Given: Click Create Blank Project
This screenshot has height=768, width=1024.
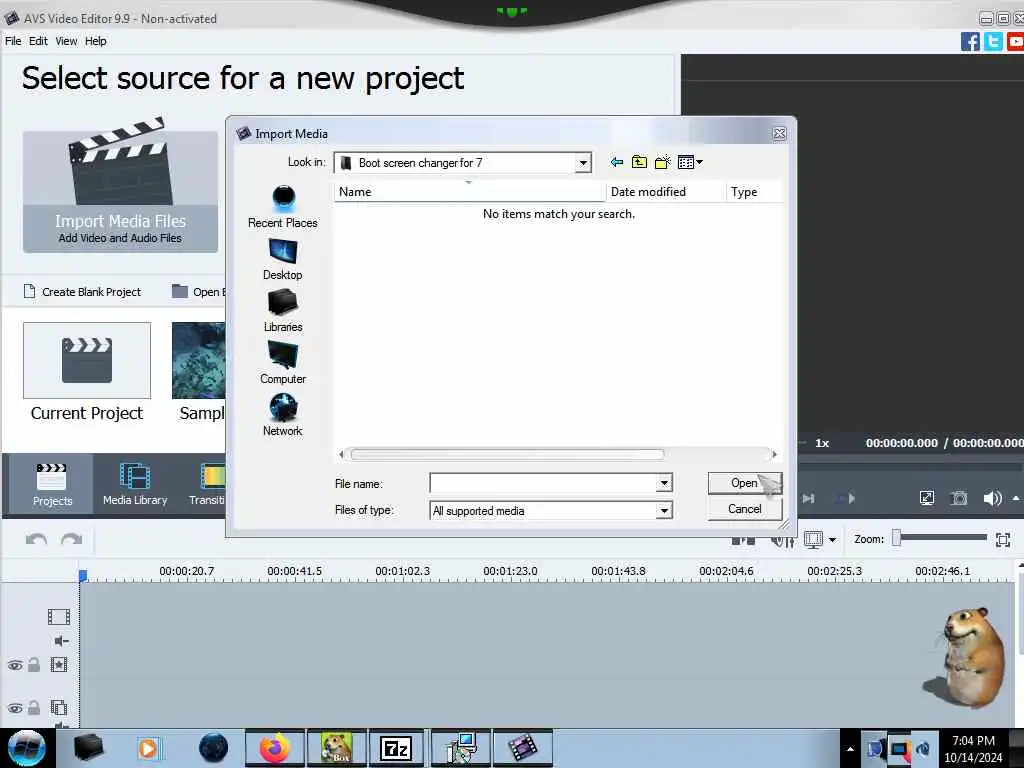Looking at the screenshot, I should (x=83, y=292).
